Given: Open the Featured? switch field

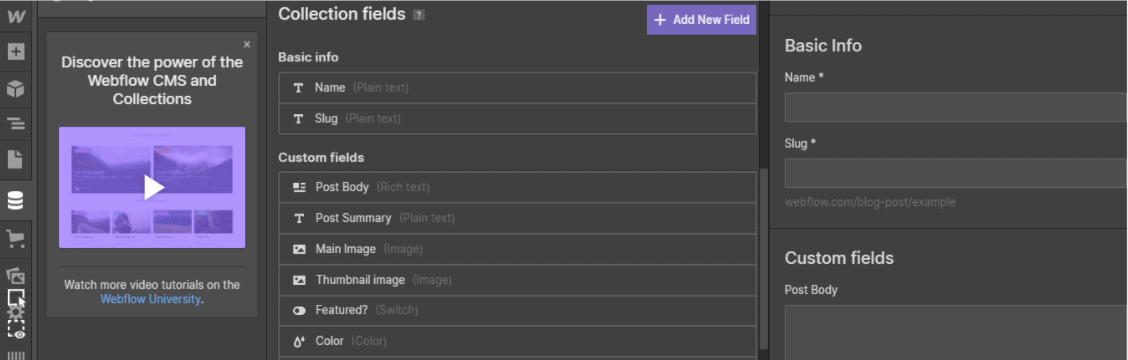Looking at the screenshot, I should (517, 310).
